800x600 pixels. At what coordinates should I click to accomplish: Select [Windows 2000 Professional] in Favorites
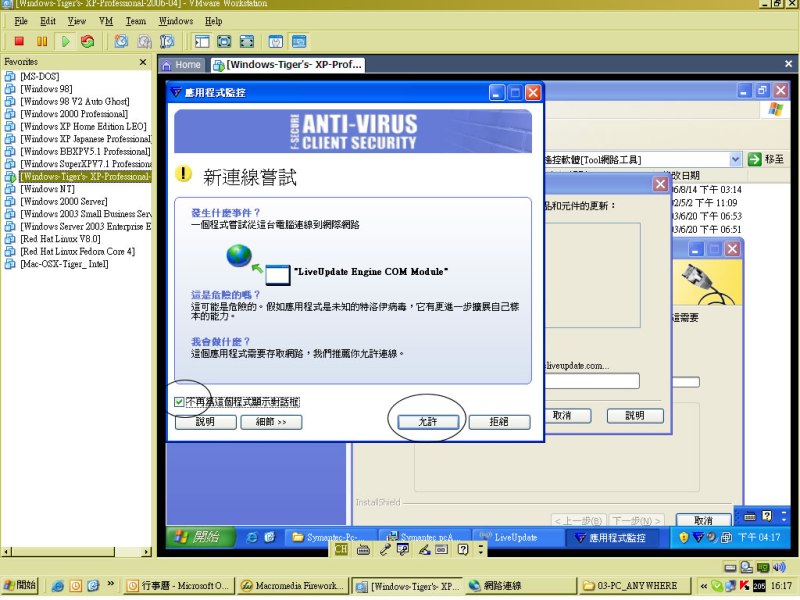[74, 114]
